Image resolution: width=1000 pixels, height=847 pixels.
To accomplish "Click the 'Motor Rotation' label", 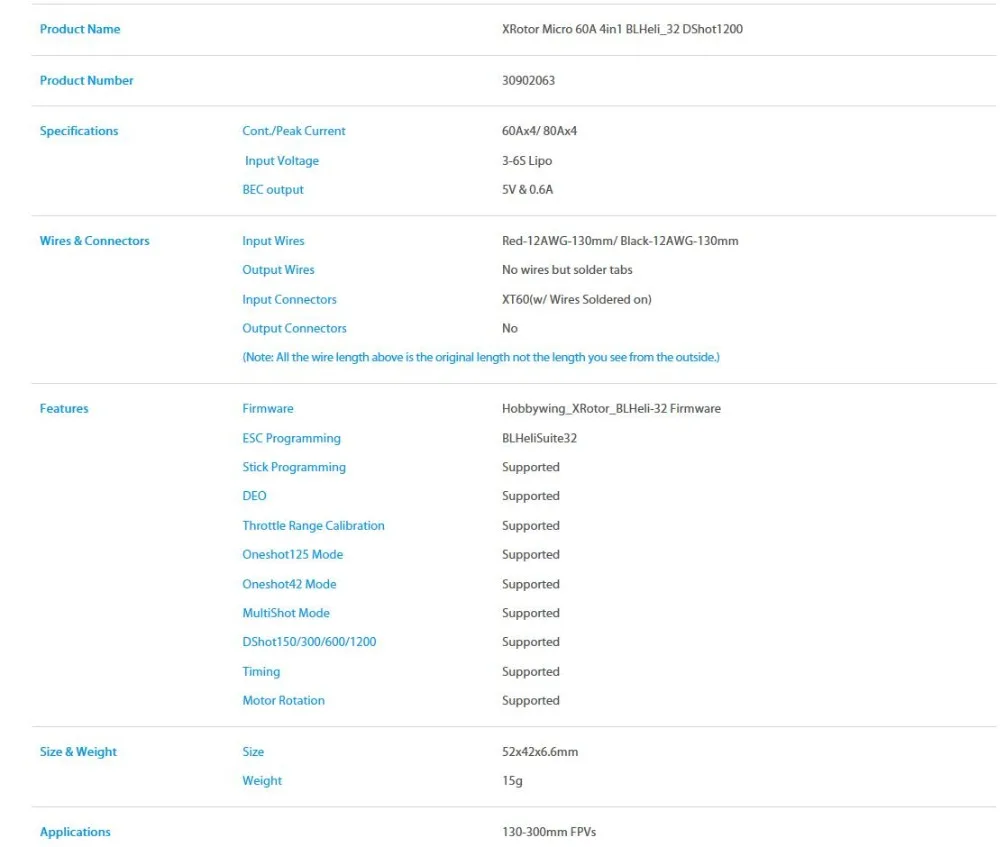I will (x=283, y=700).
